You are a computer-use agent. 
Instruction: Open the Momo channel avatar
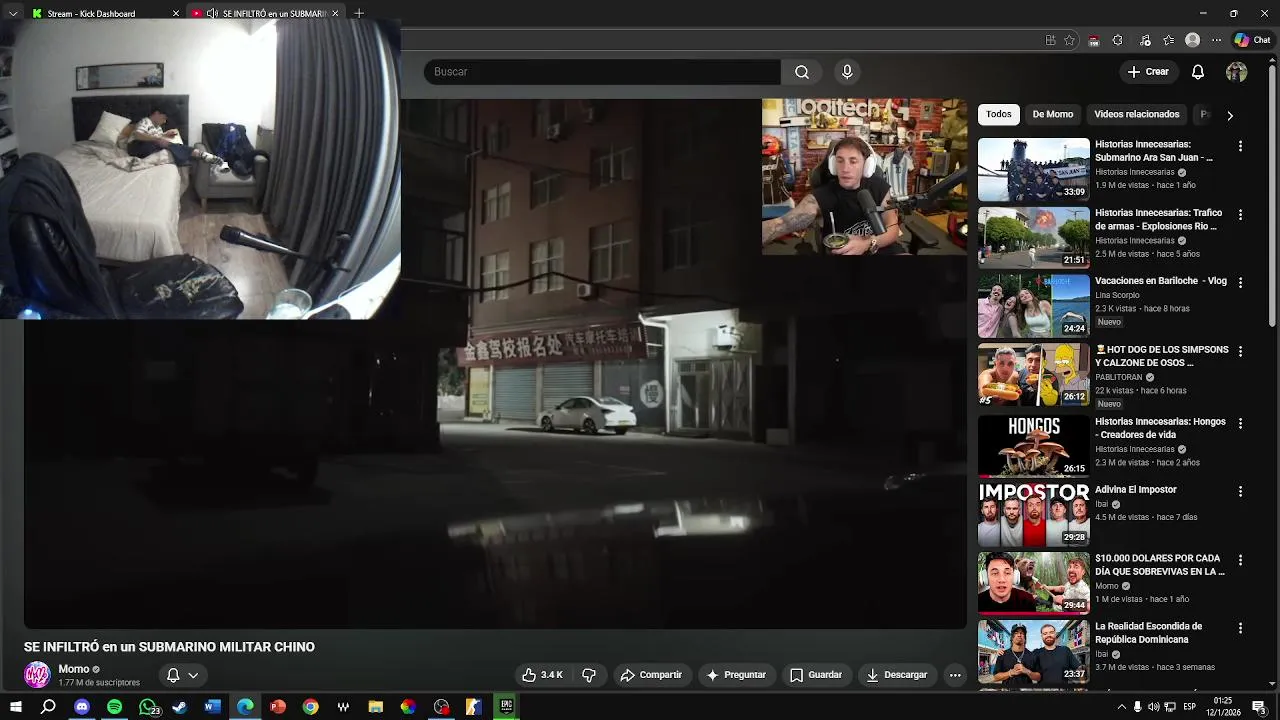37,675
